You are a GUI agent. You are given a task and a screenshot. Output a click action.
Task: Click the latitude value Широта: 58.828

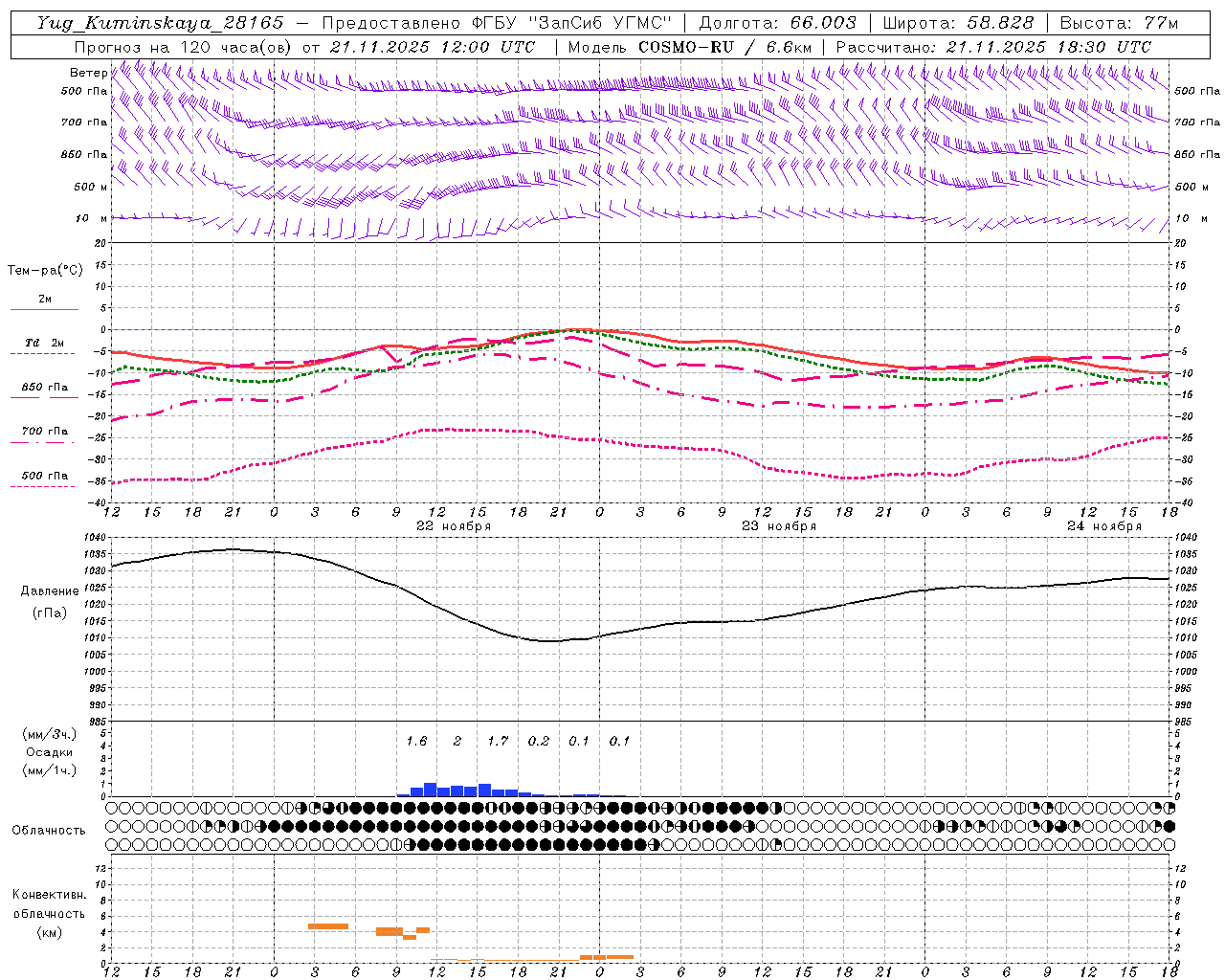coord(958,23)
